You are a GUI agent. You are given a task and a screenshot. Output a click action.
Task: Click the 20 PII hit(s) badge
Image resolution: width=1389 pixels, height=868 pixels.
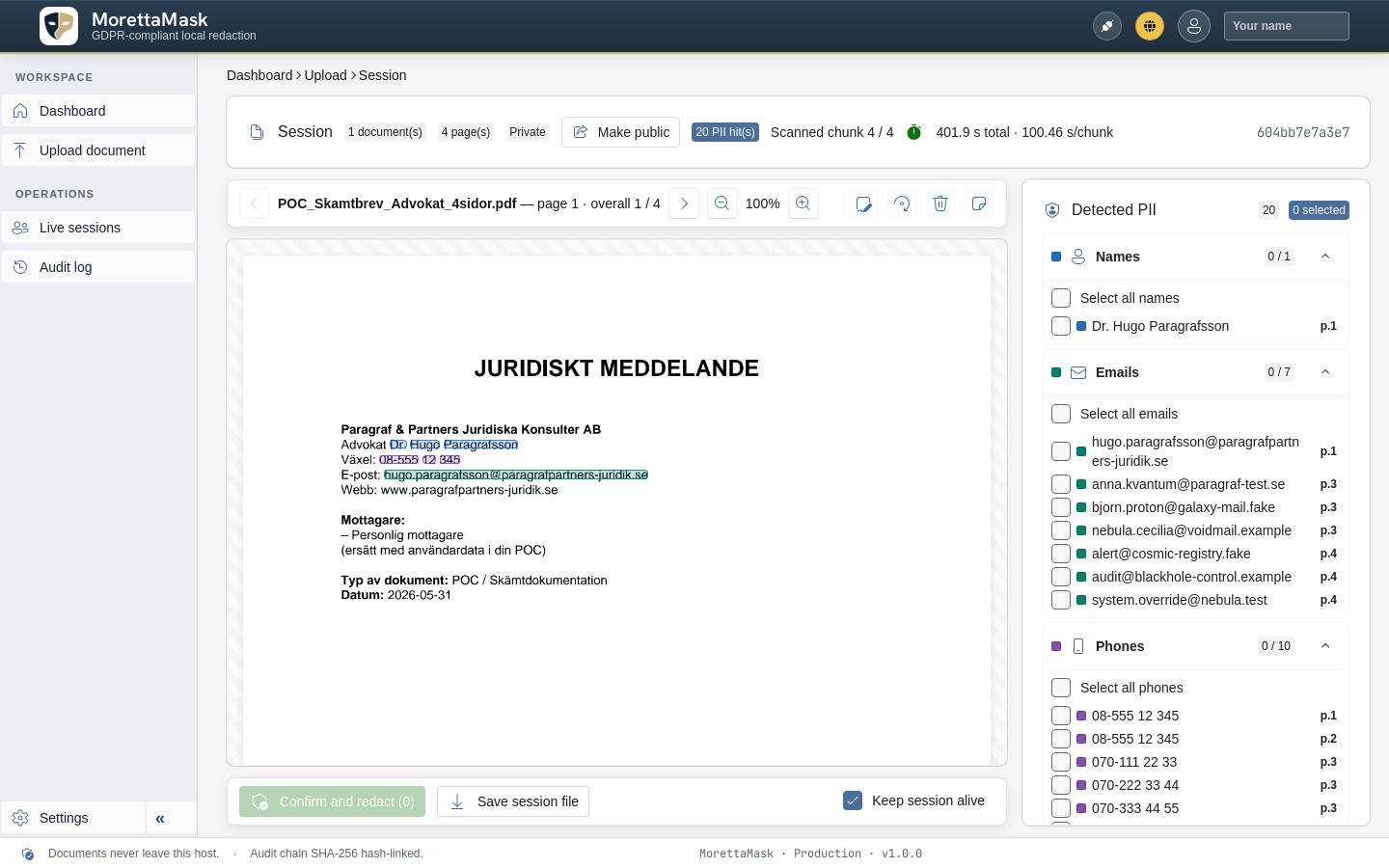pyautogui.click(x=725, y=132)
